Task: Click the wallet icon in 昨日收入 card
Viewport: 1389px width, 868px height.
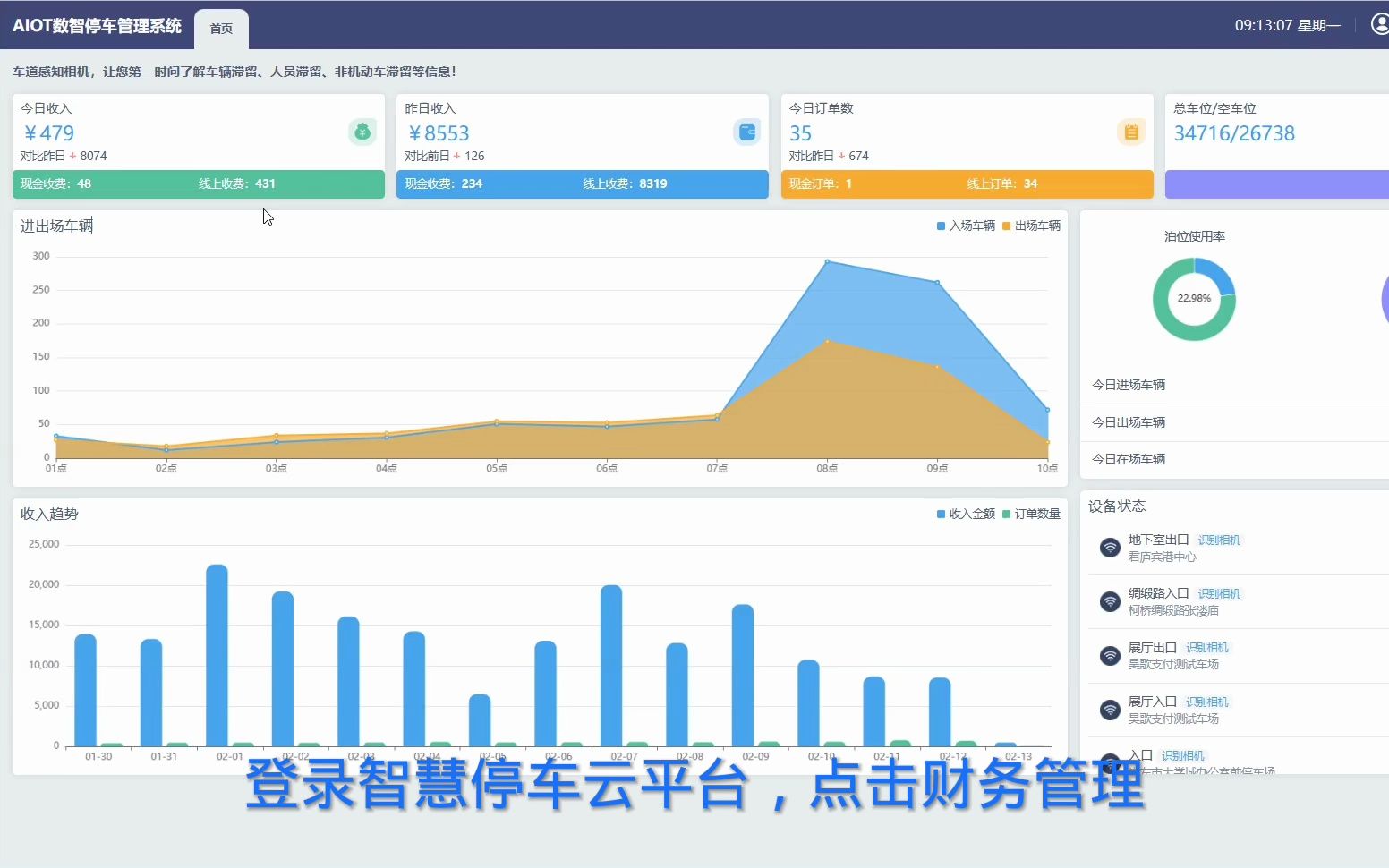Action: tap(747, 132)
